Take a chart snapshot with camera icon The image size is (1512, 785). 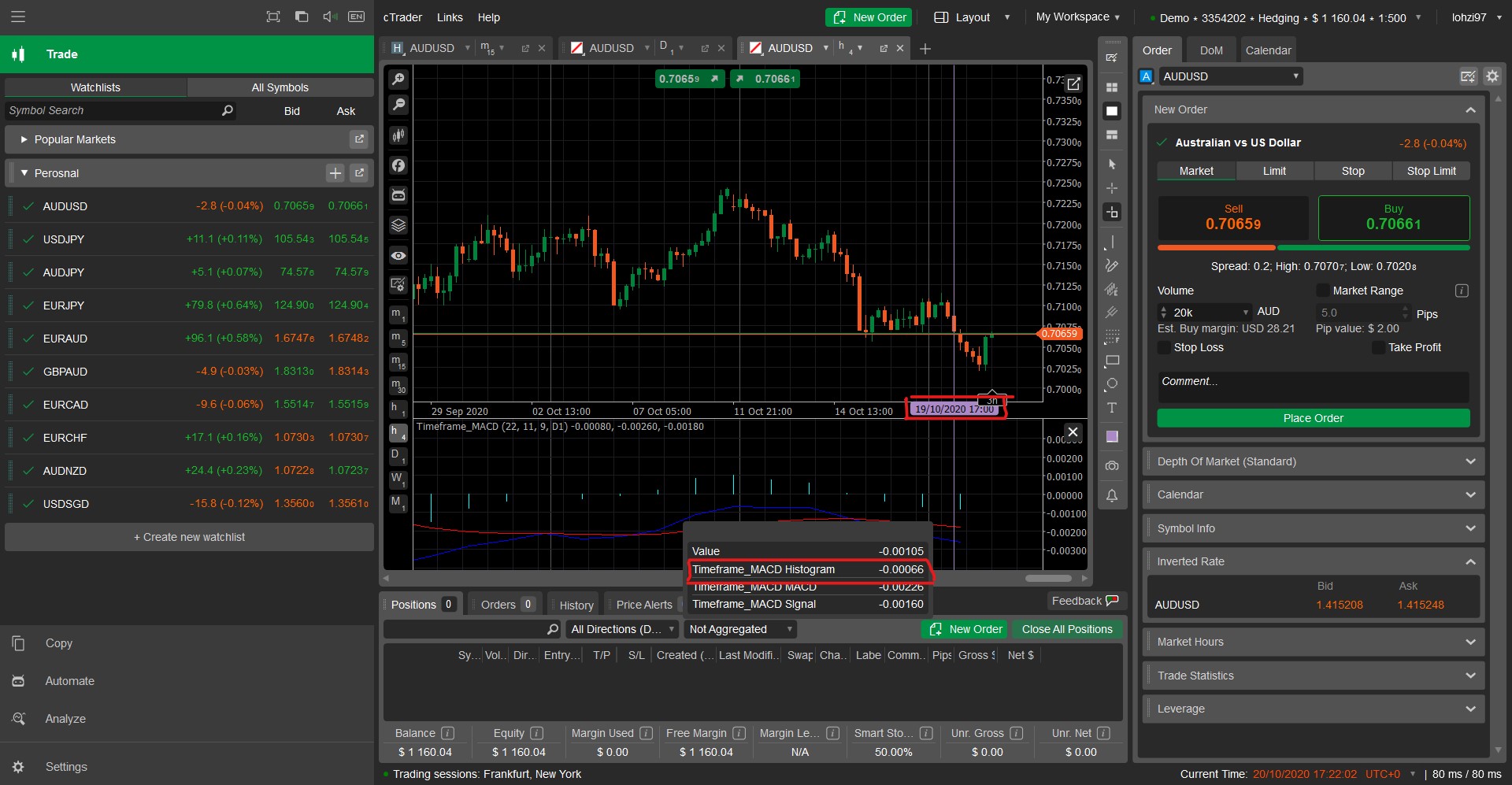tap(1112, 466)
